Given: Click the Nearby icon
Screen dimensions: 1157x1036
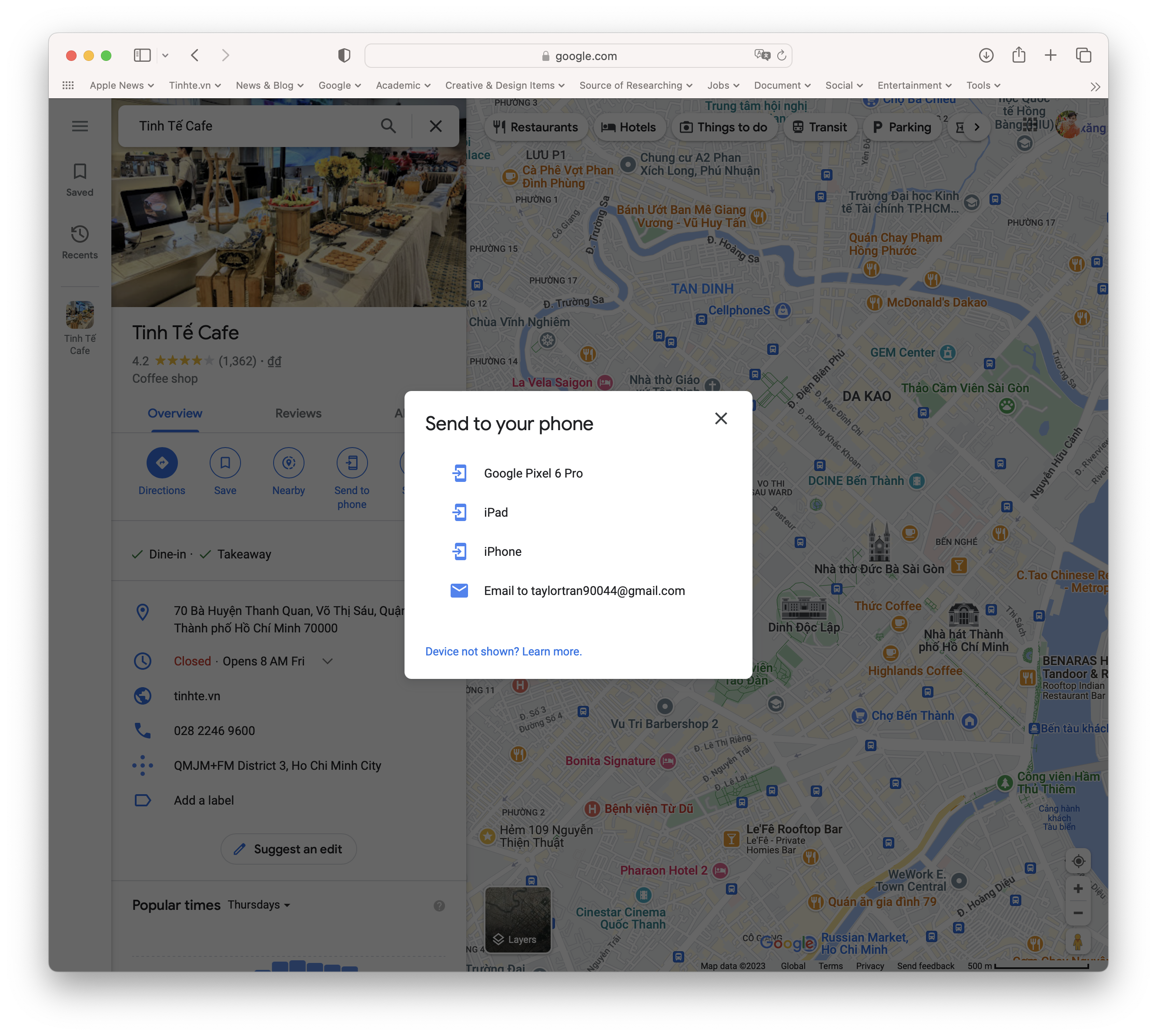Looking at the screenshot, I should coord(289,463).
